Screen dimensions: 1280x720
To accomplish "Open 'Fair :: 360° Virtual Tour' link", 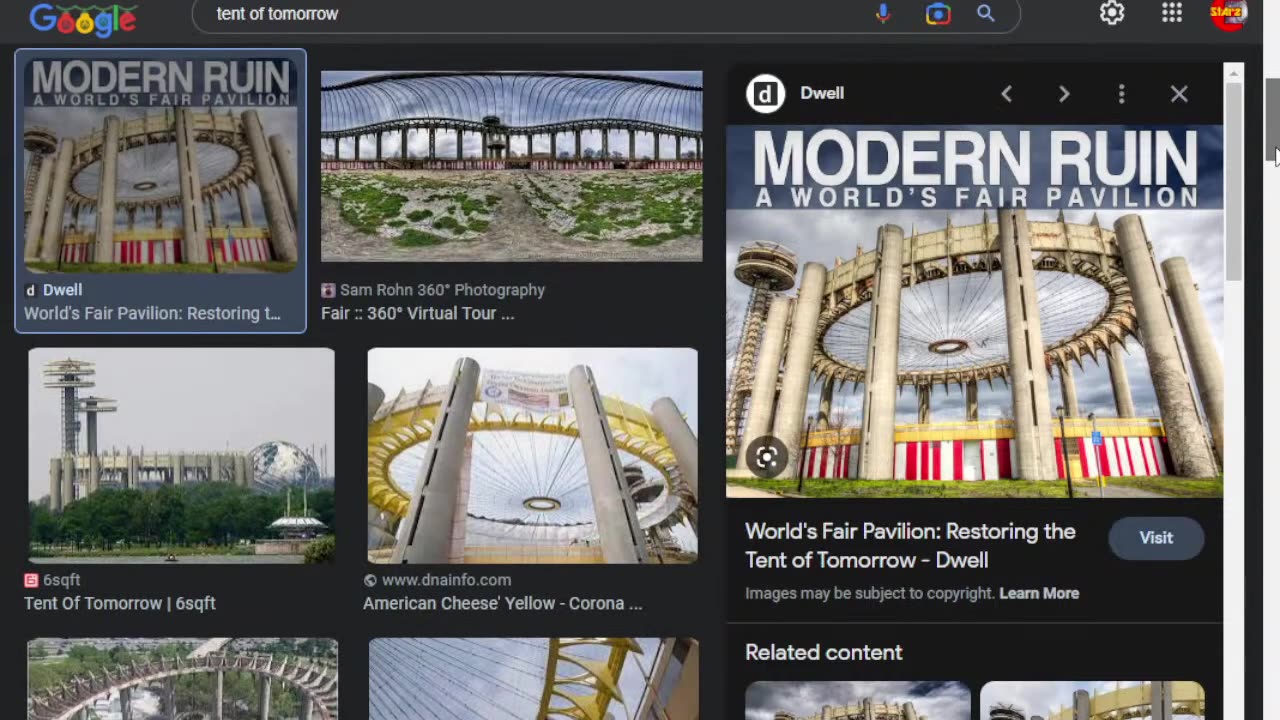I will [418, 313].
